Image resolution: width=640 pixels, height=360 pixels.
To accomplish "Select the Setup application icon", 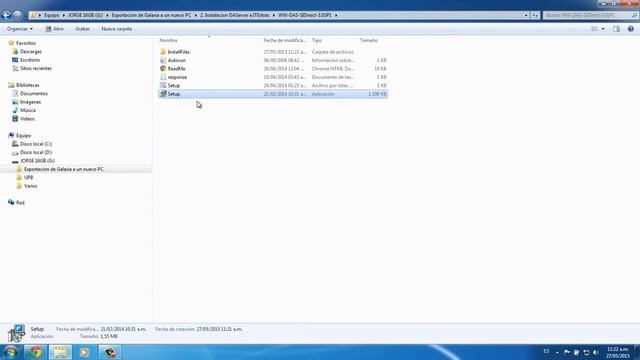I will 163,94.
